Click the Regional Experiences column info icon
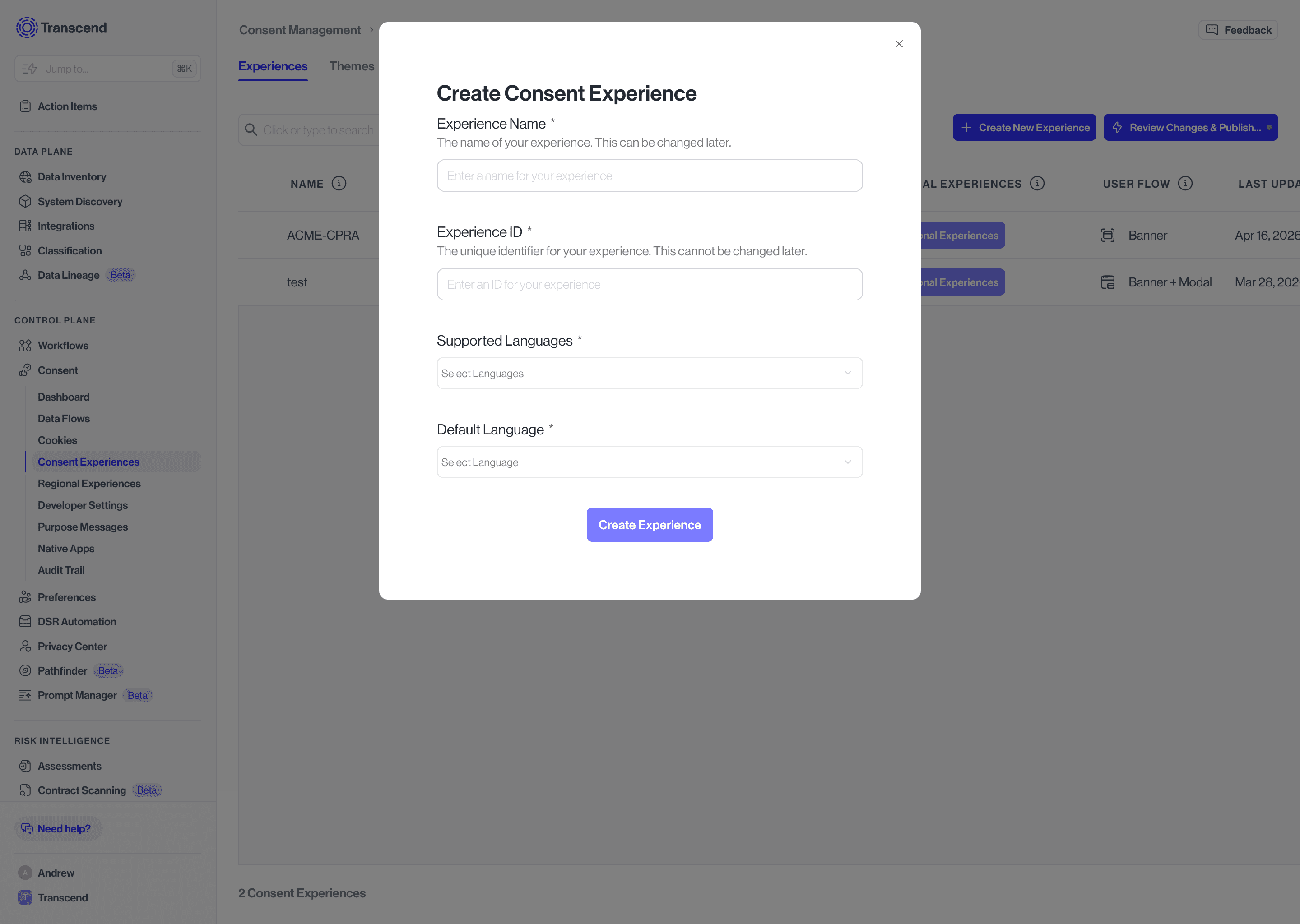1300x924 pixels. [x=1038, y=183]
